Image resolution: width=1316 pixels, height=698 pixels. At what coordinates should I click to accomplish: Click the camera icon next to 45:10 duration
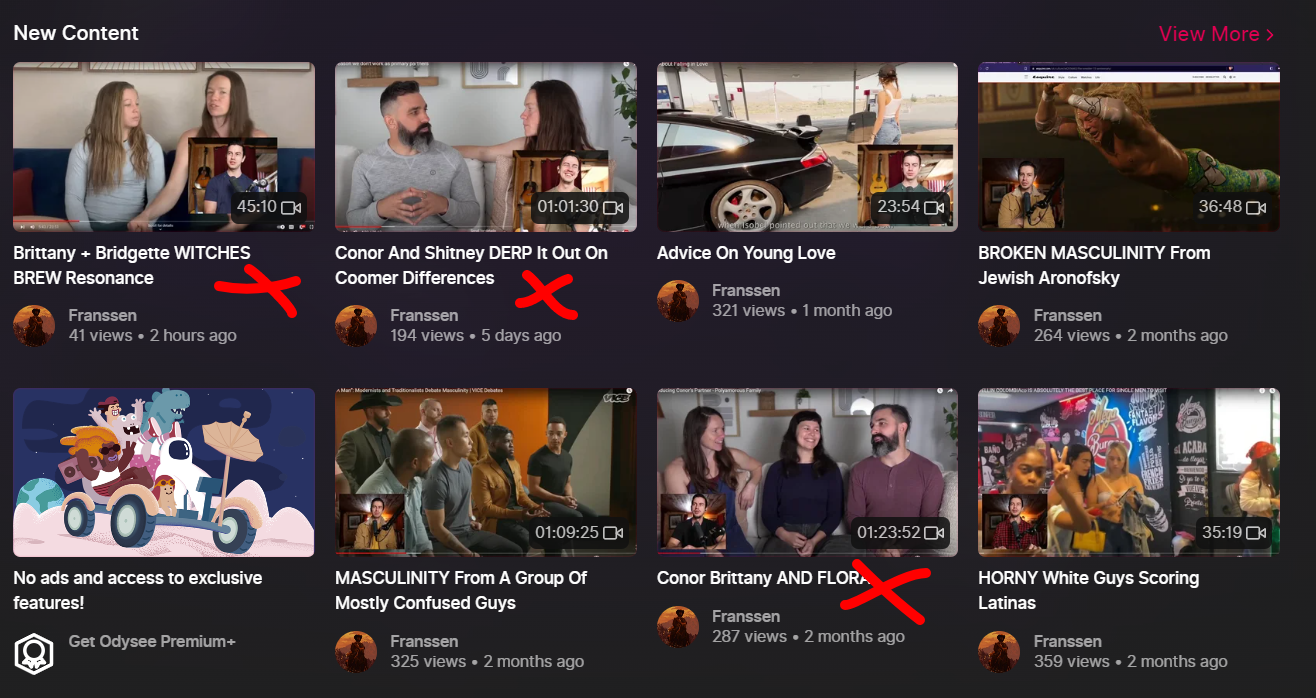pos(291,207)
